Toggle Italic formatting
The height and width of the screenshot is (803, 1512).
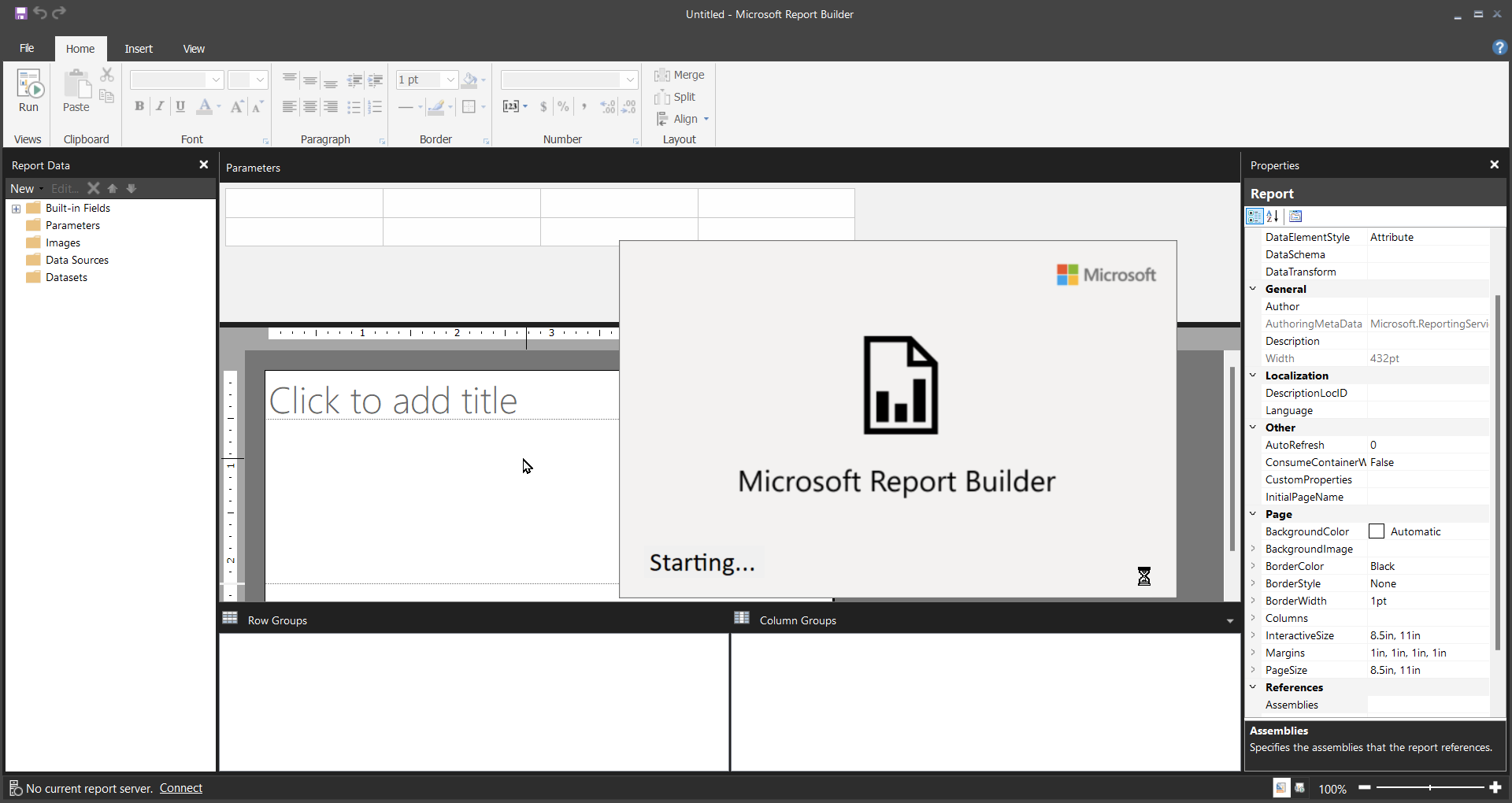[160, 106]
